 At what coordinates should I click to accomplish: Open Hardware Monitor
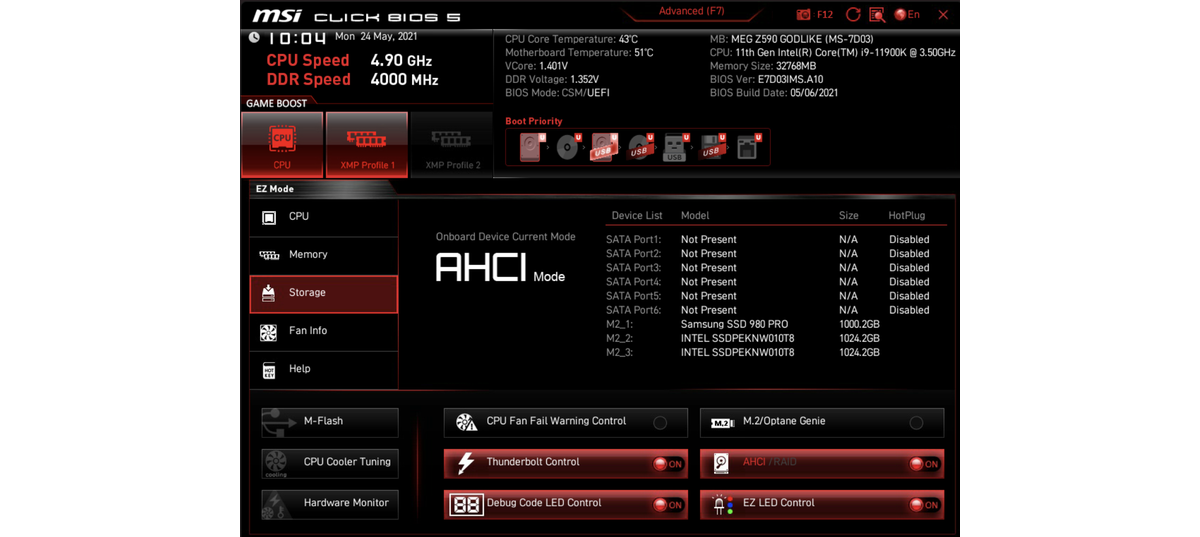(330, 504)
